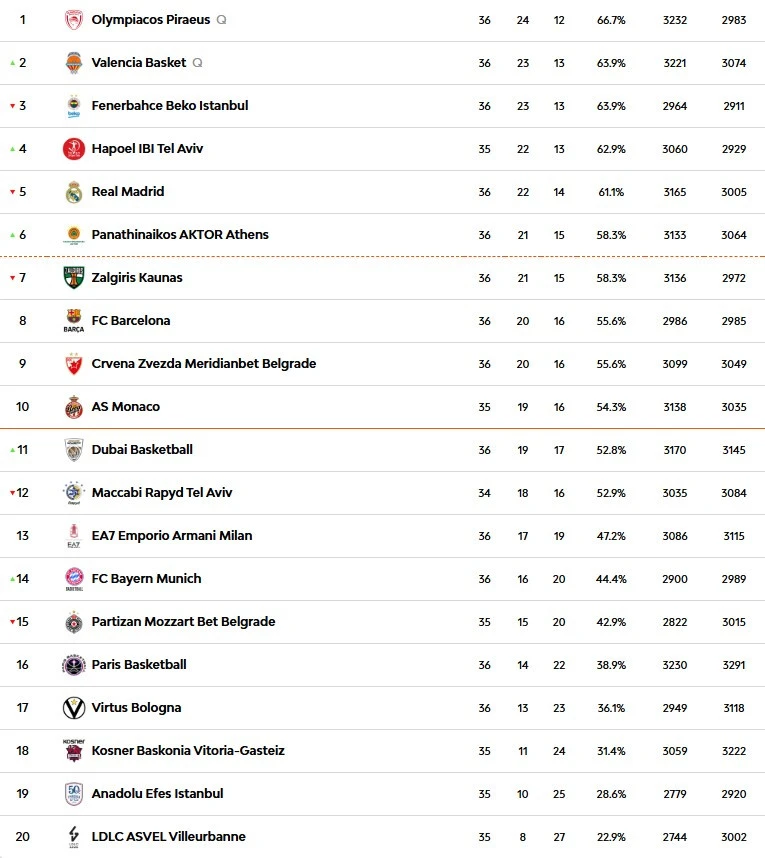Click the Anadolu Efes Istanbul logo
The width and height of the screenshot is (765, 858).
click(x=74, y=794)
